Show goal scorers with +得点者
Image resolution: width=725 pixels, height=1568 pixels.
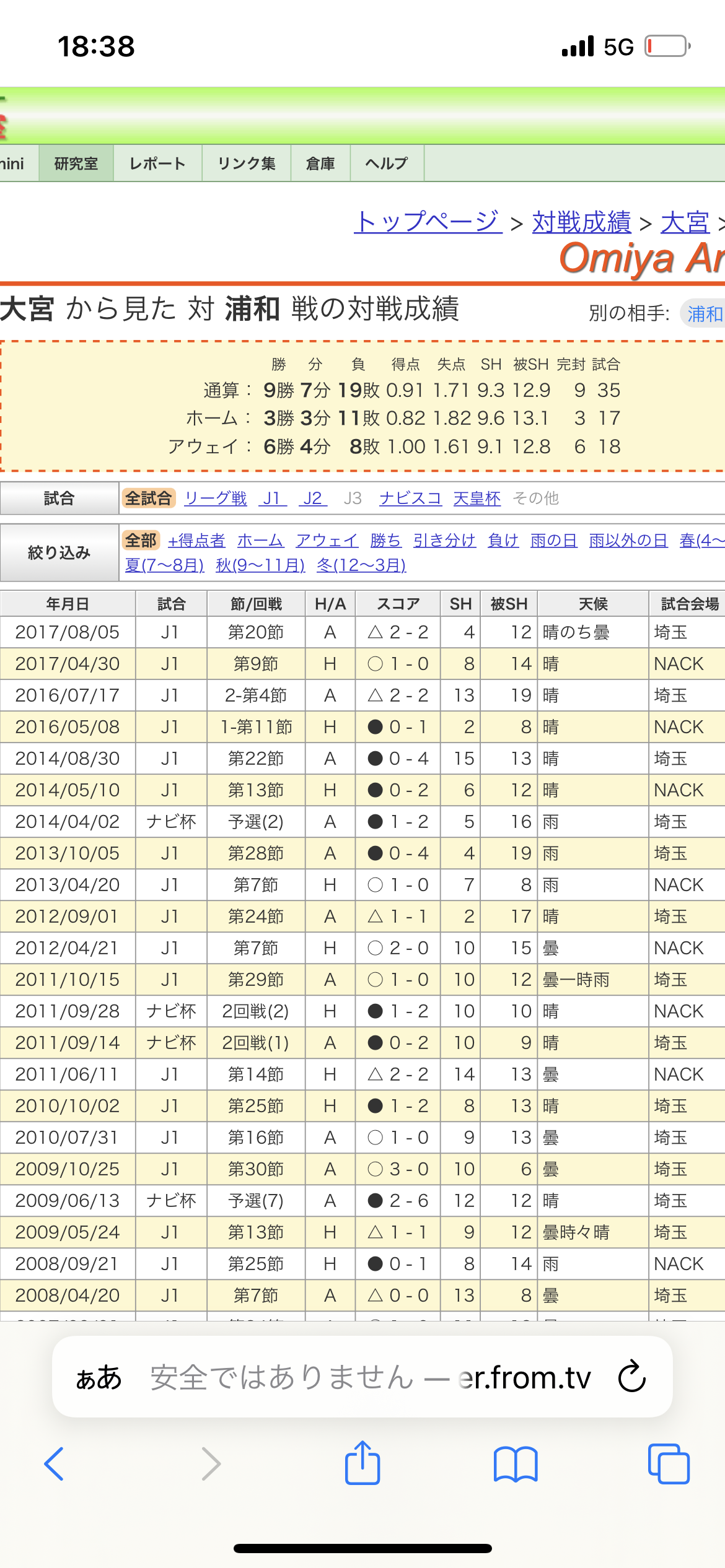(x=196, y=540)
